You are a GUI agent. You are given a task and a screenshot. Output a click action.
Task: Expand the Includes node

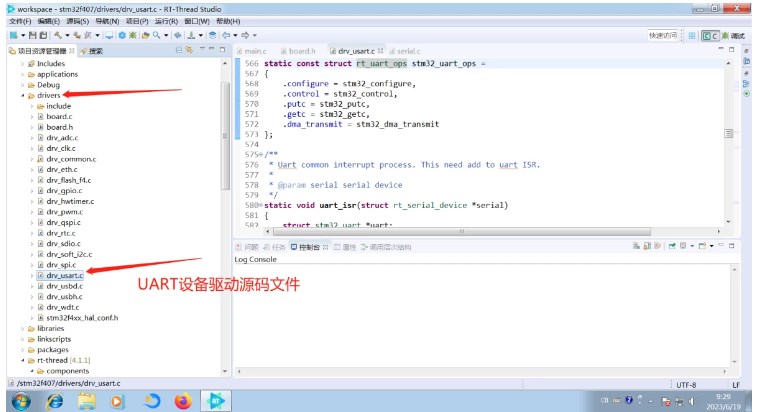pos(22,63)
